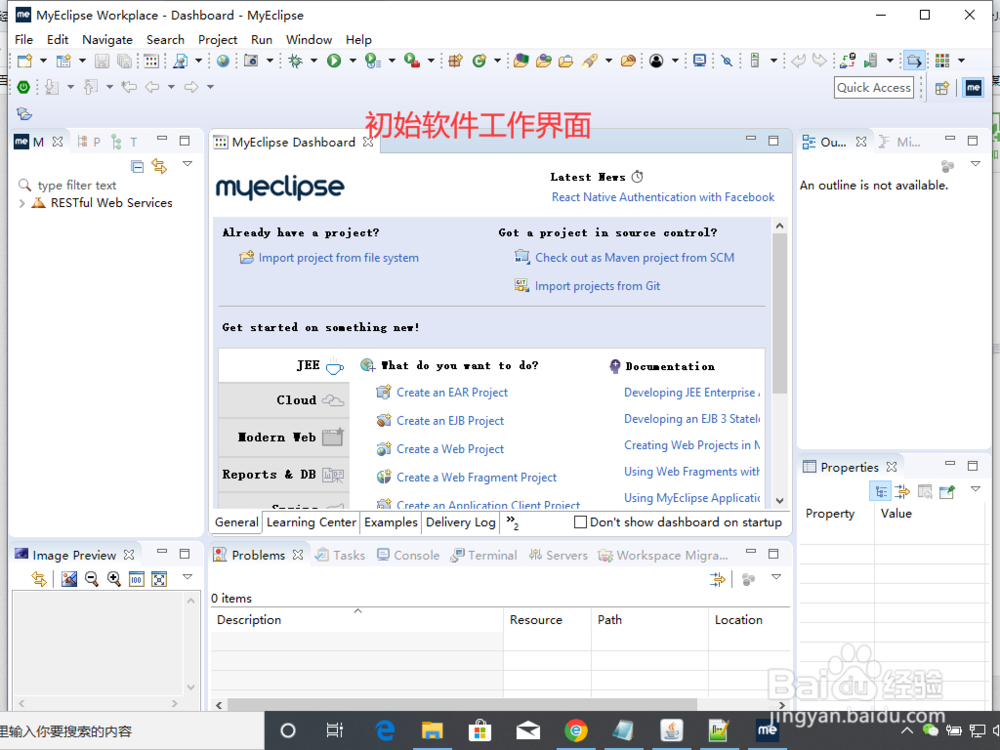Click the Last Edit Location arrow icon
This screenshot has width=1000, height=750.
coord(129,87)
